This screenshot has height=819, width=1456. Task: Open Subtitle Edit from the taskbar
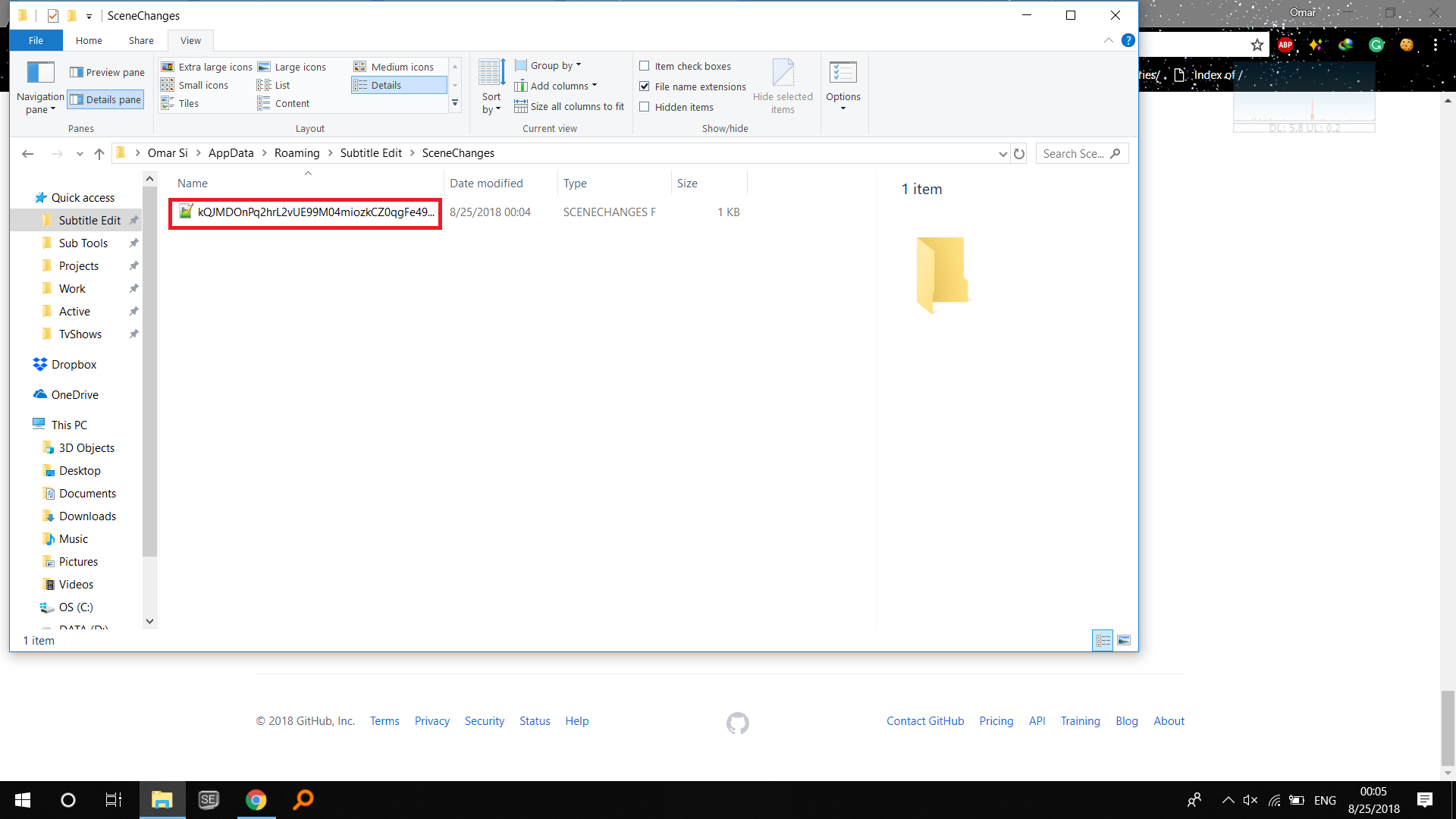(x=209, y=799)
